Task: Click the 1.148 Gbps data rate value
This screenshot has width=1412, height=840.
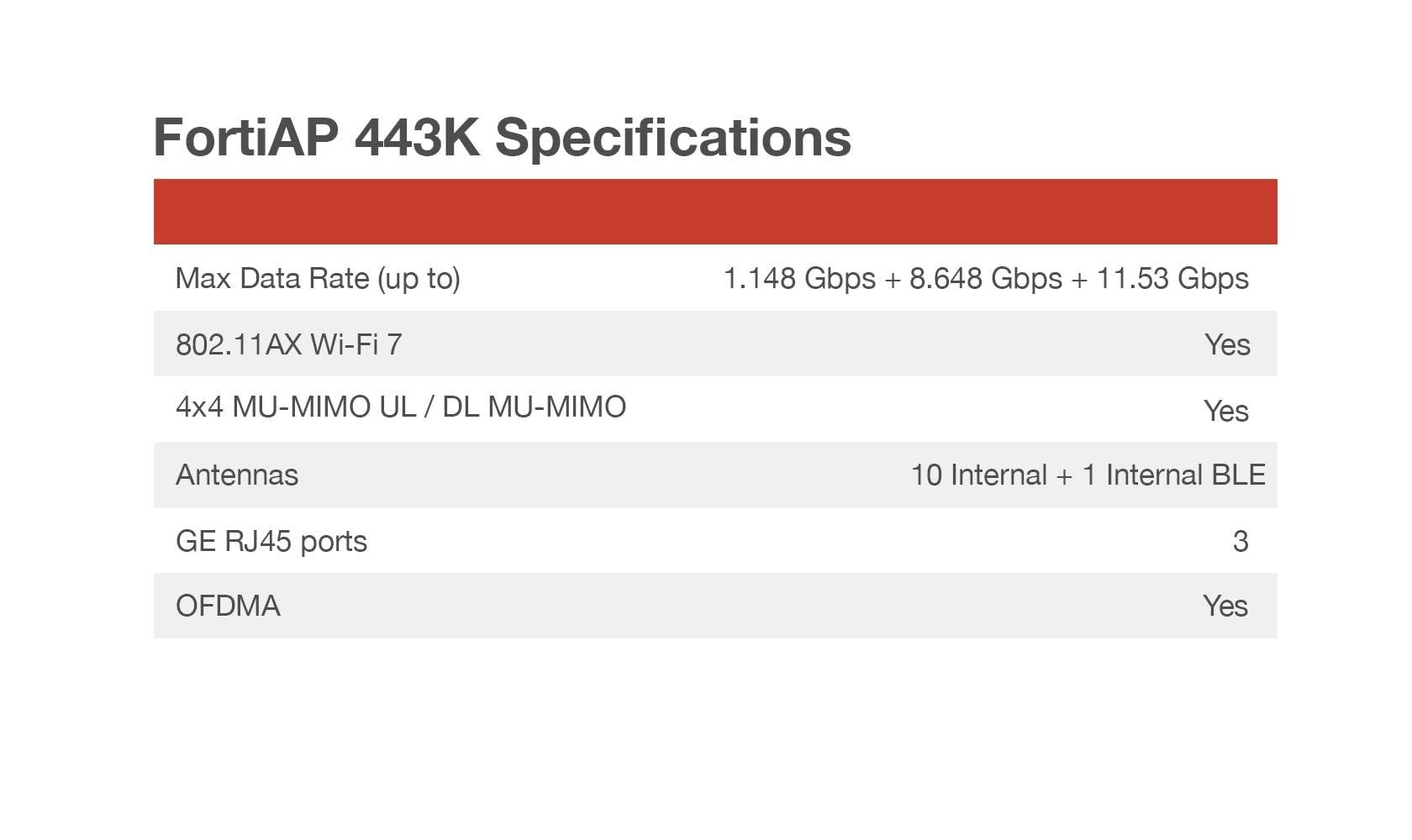Action: pyautogui.click(x=799, y=278)
